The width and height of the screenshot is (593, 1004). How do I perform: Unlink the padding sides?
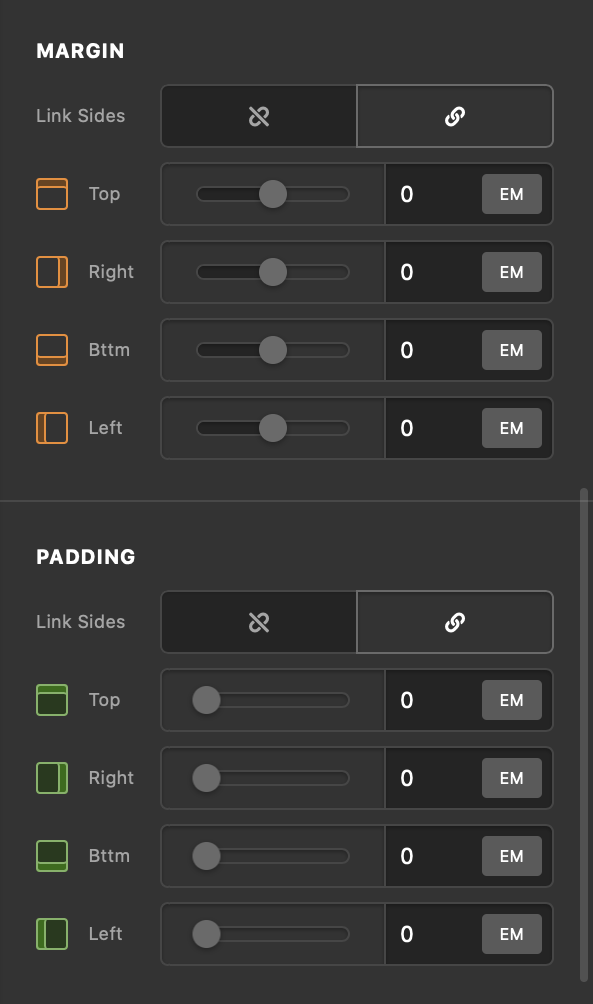[258, 622]
